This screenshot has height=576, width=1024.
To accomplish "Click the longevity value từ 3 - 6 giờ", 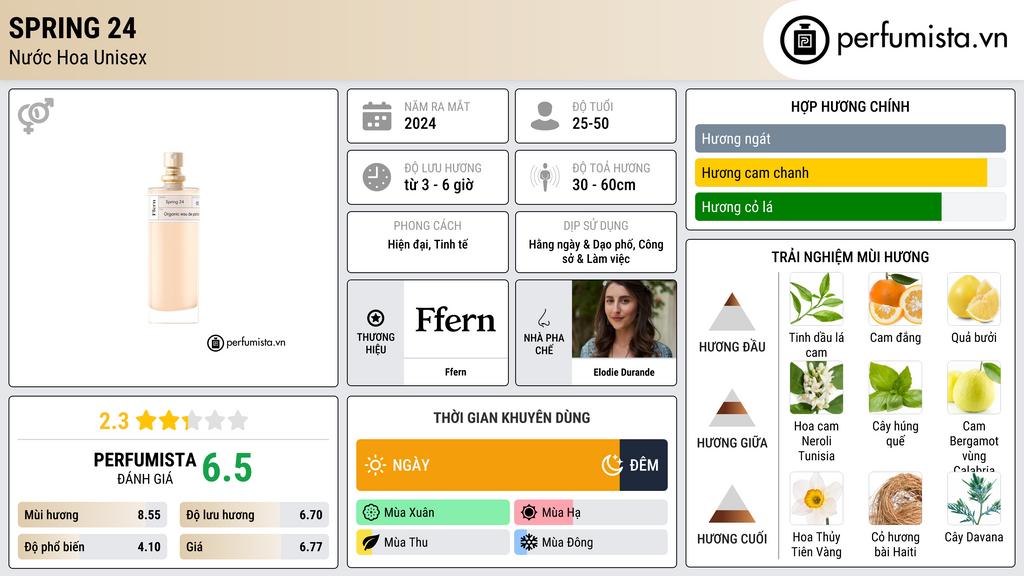I will [439, 185].
